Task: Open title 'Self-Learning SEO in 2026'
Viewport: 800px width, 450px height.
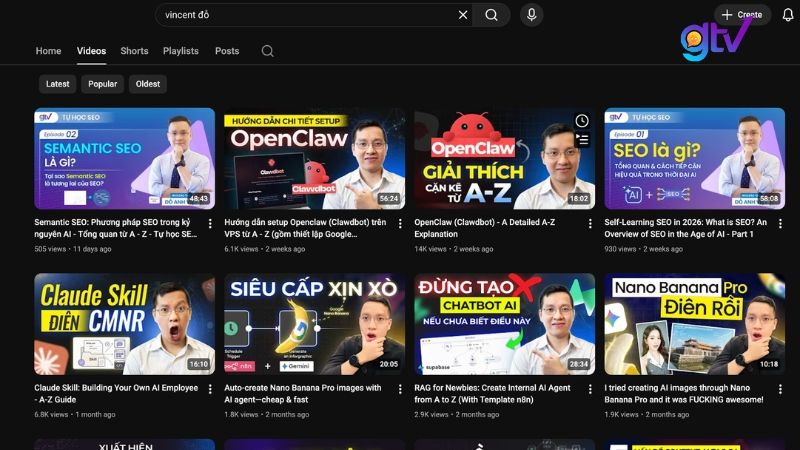Action: [685, 228]
